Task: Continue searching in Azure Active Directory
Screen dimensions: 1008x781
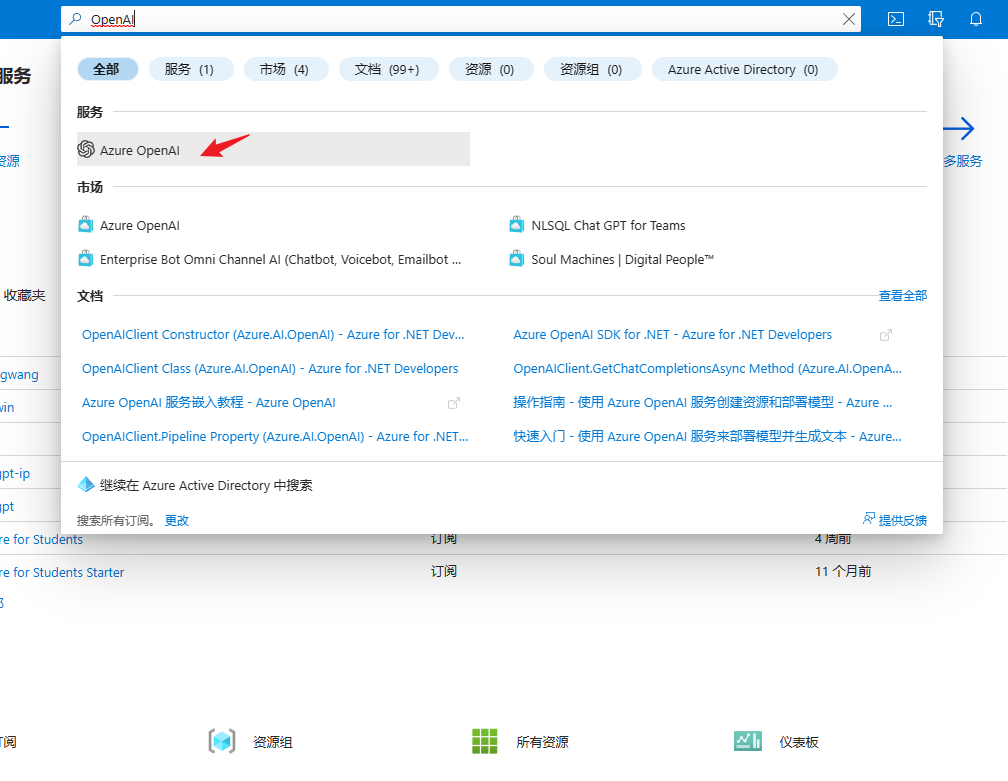Action: tap(206, 486)
